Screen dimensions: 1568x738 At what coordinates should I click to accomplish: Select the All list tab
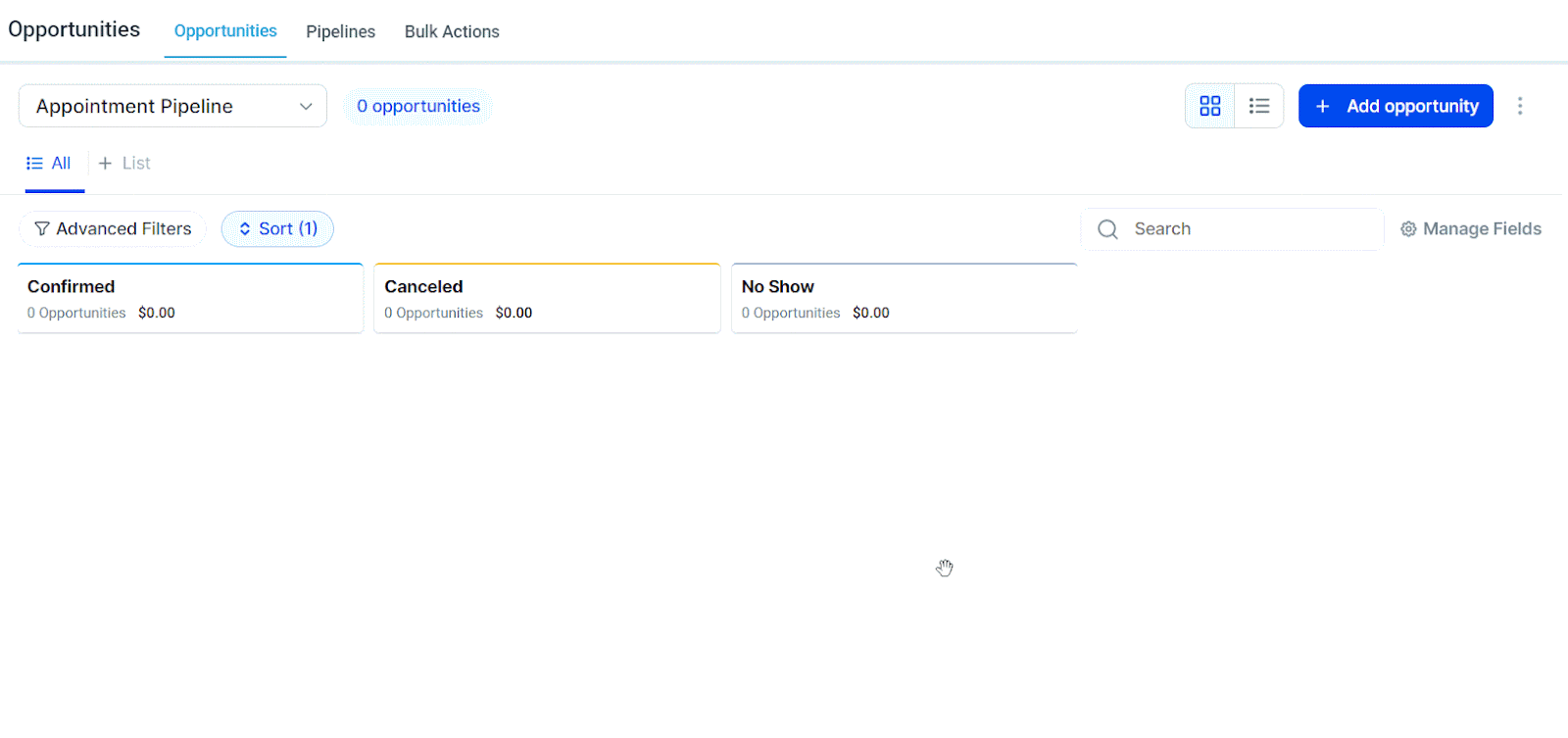click(49, 164)
